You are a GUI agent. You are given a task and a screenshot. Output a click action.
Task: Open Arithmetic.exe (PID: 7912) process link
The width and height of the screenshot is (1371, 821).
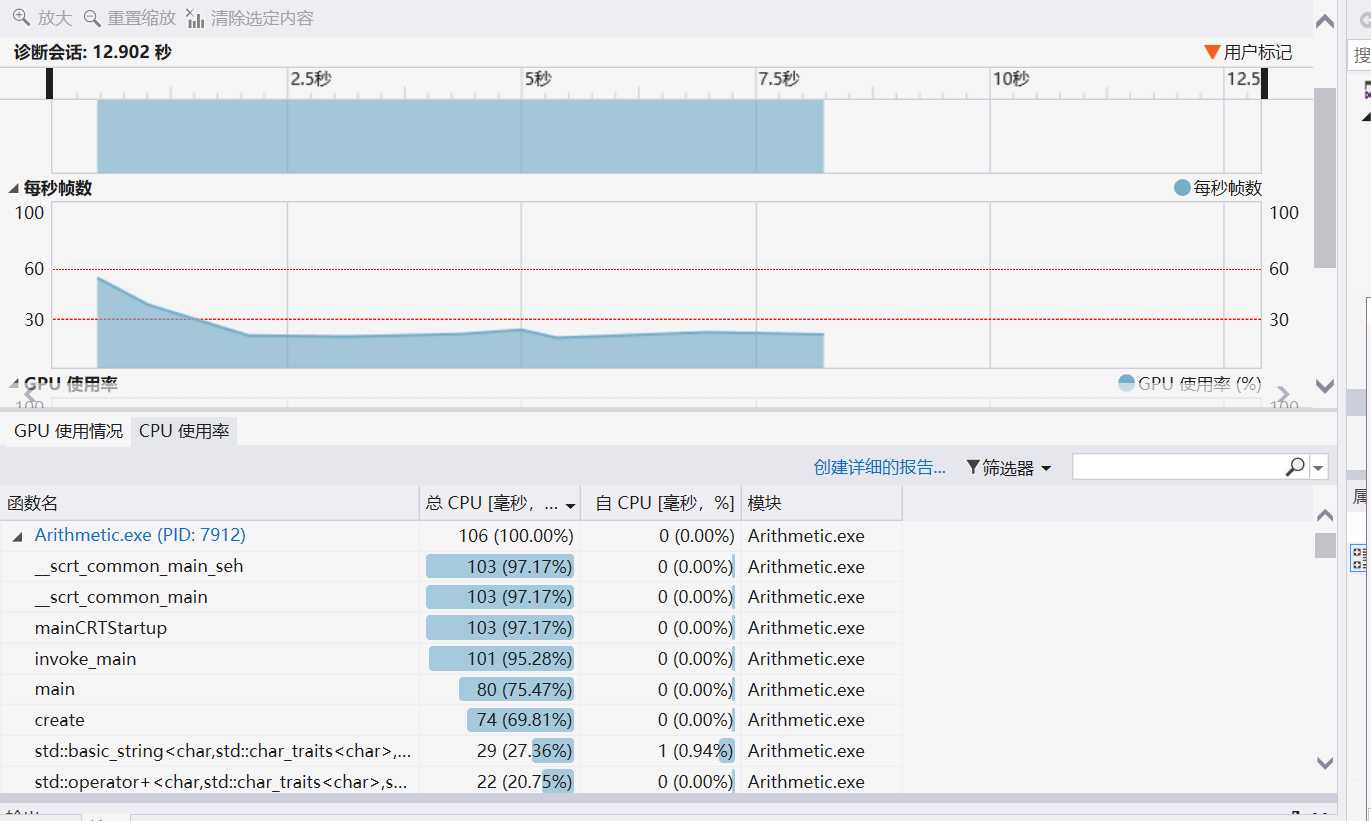tap(140, 535)
